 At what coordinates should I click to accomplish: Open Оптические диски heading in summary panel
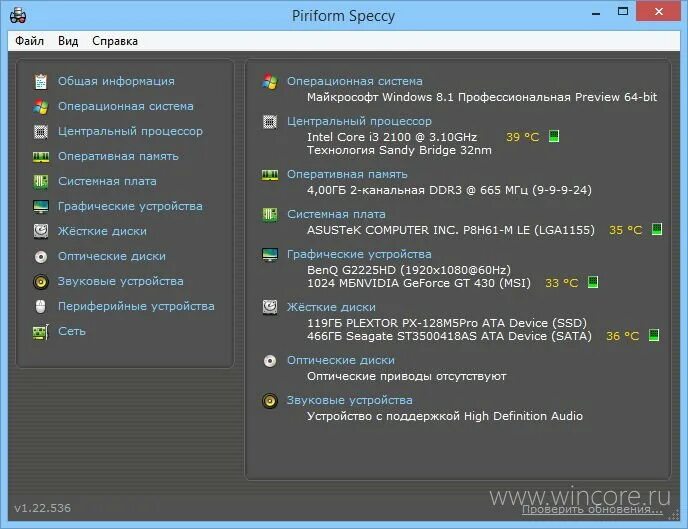(x=341, y=360)
